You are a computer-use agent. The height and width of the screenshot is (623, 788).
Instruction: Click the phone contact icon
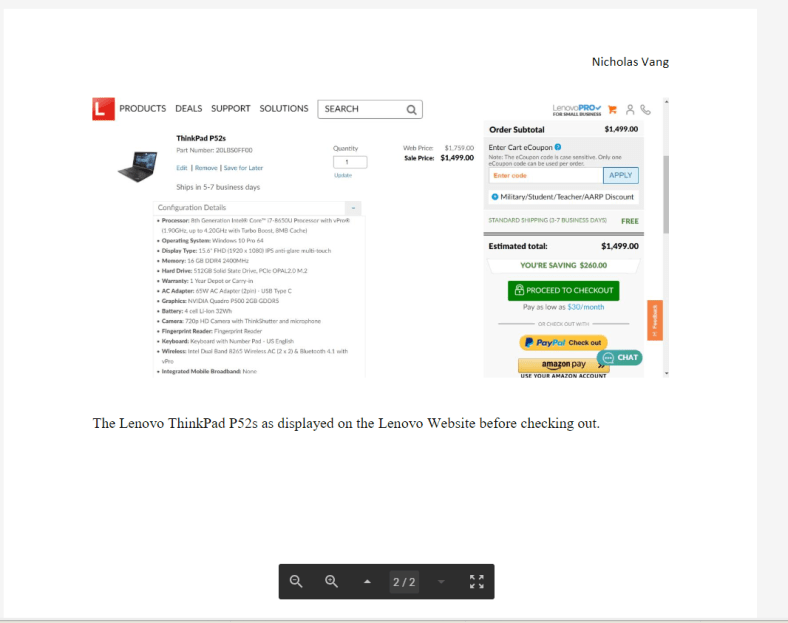(645, 110)
